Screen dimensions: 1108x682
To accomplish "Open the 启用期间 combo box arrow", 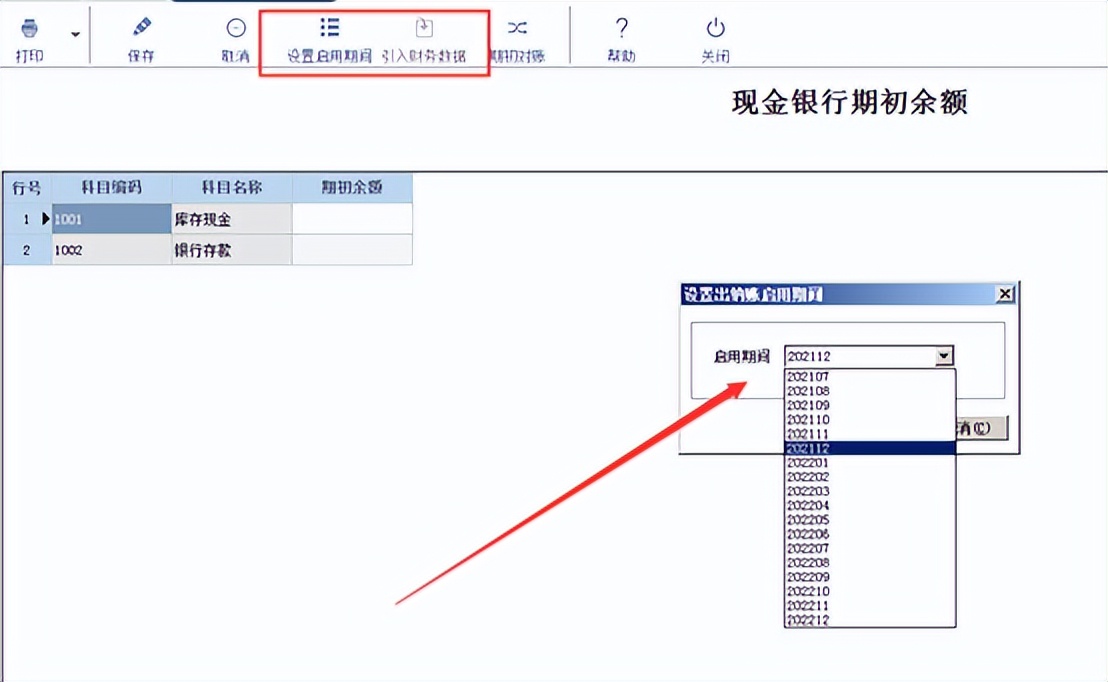I will click(944, 355).
